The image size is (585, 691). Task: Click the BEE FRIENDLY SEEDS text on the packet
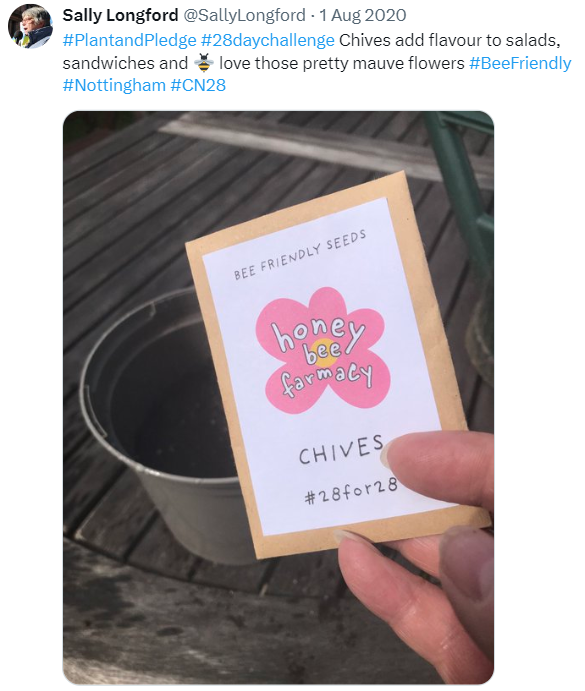click(300, 255)
